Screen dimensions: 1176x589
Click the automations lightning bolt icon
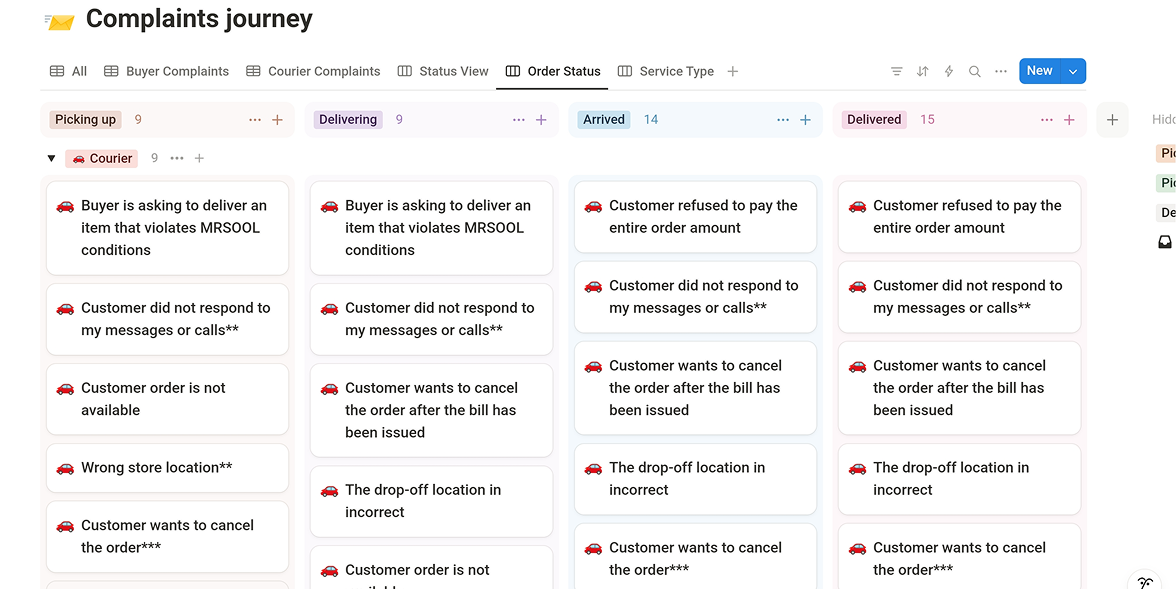[x=947, y=71]
